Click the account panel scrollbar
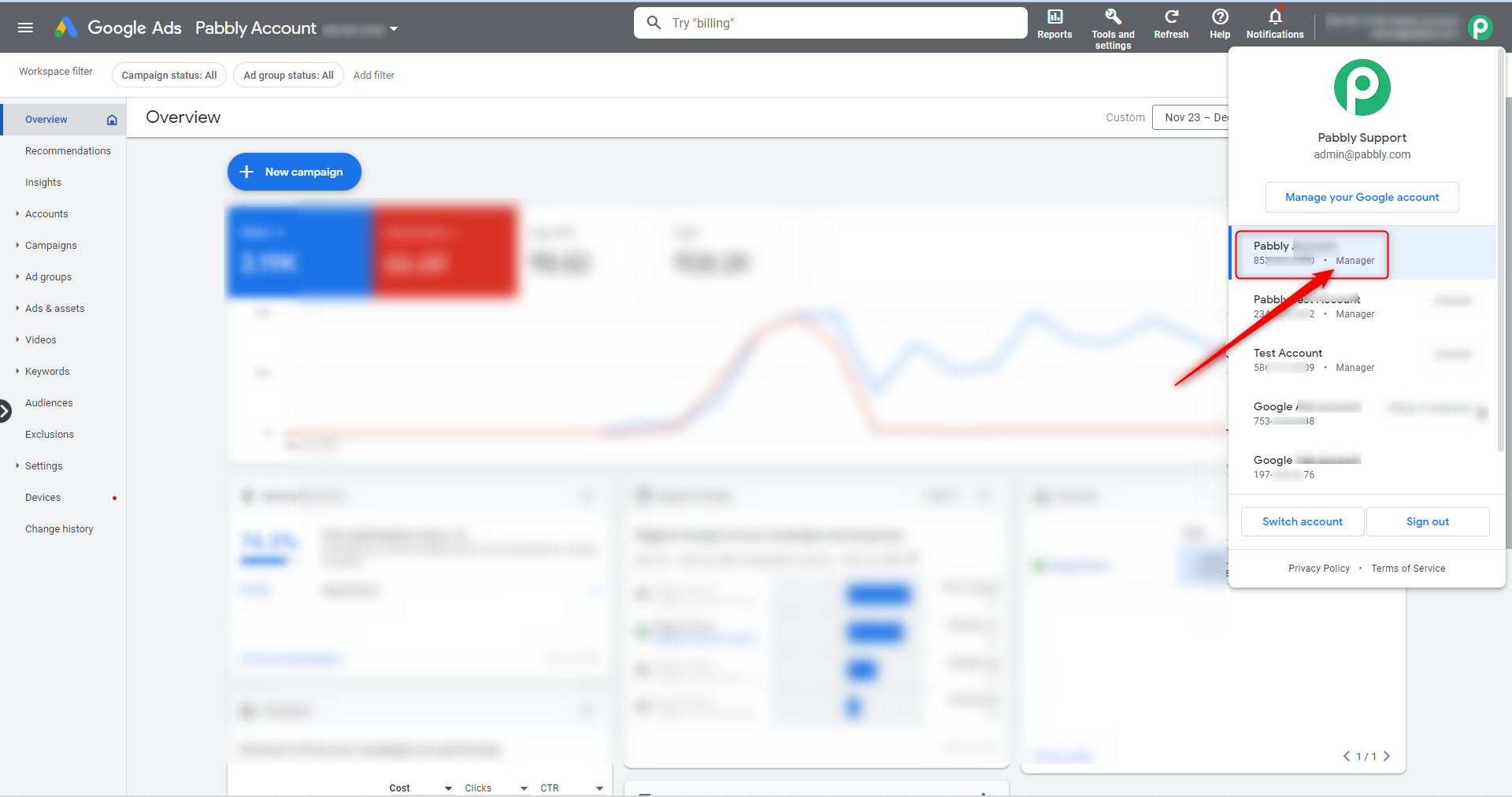Viewport: 1512px width, 797px height. click(1501, 250)
